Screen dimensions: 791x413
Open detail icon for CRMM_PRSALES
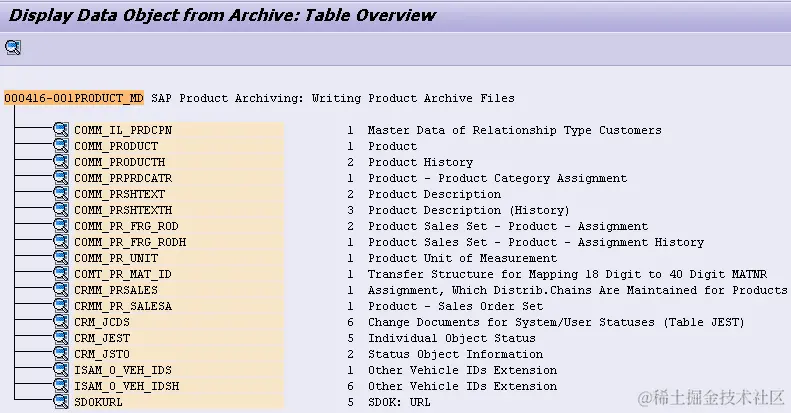click(x=61, y=289)
